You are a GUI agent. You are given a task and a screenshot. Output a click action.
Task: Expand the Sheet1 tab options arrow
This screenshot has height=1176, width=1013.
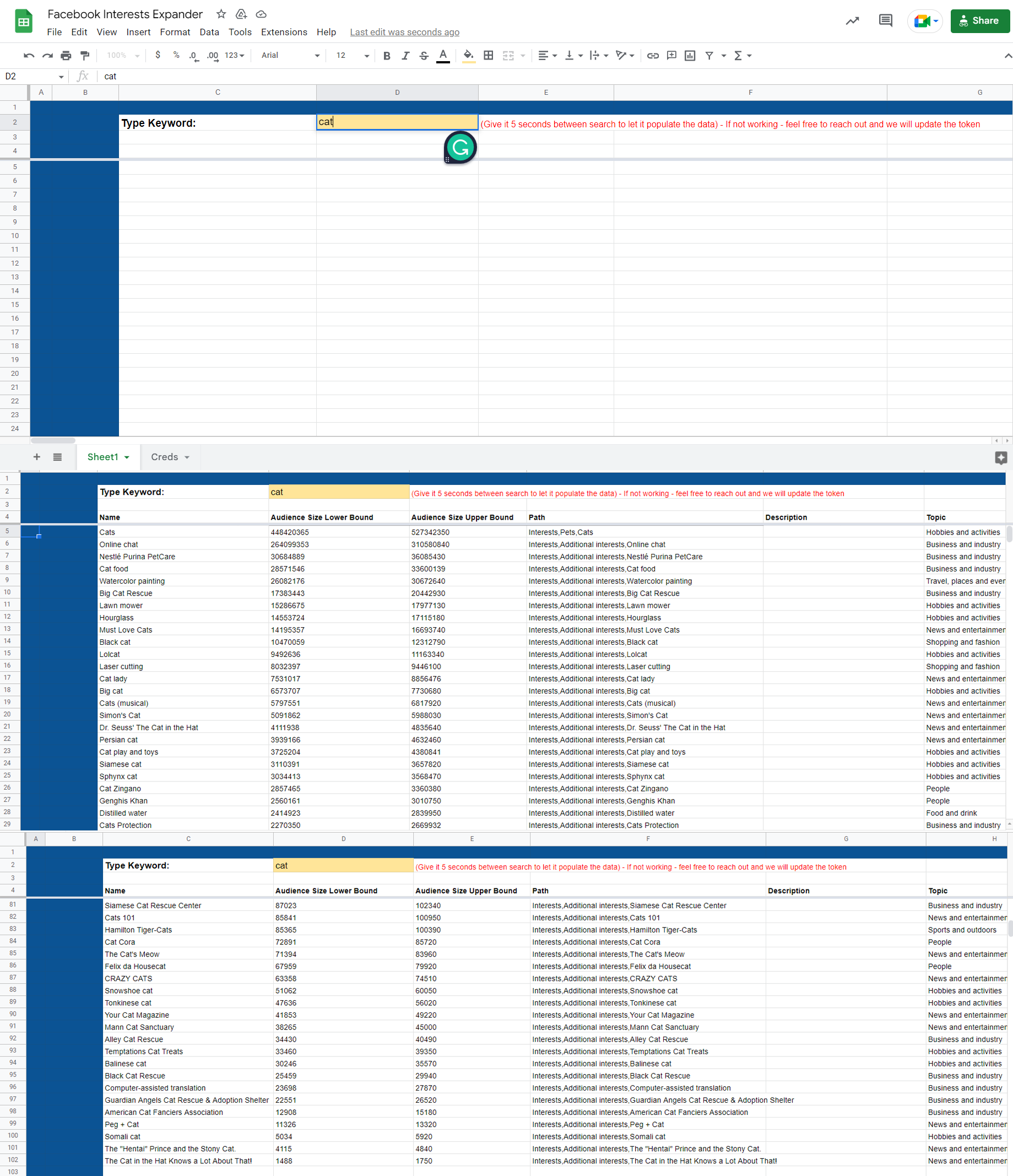pos(127,457)
